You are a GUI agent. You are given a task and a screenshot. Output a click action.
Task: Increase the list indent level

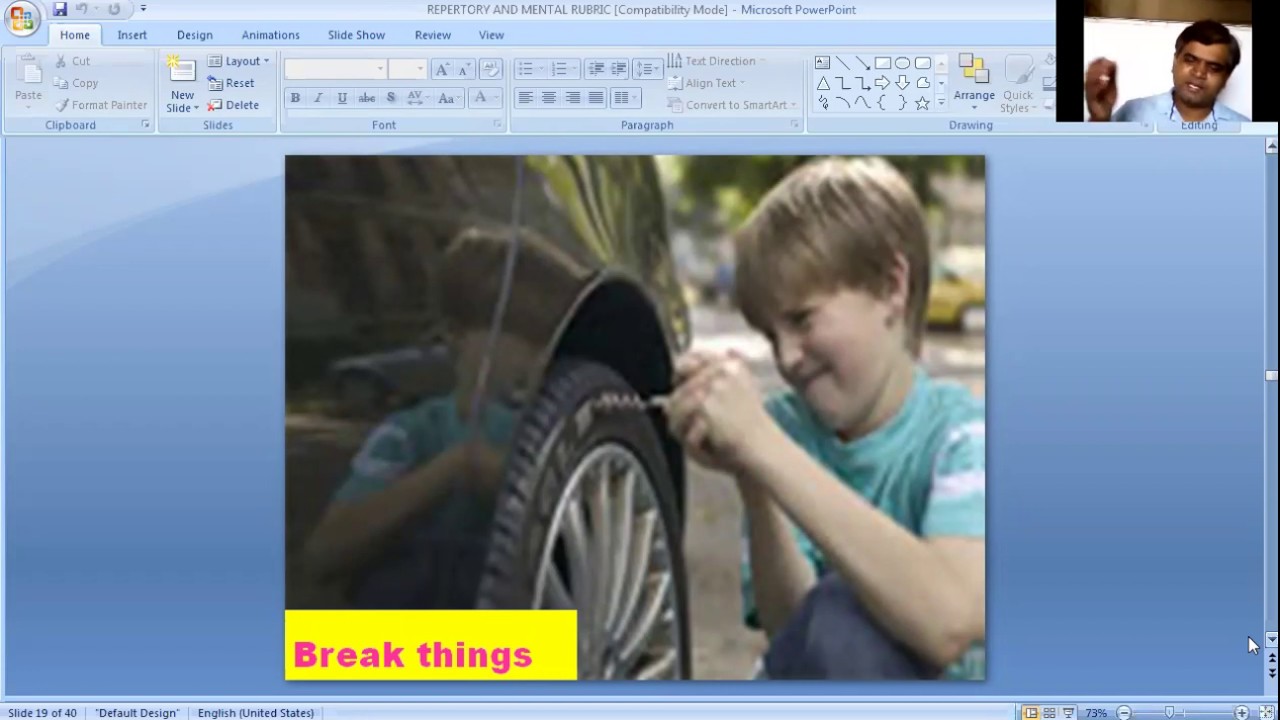pyautogui.click(x=620, y=69)
